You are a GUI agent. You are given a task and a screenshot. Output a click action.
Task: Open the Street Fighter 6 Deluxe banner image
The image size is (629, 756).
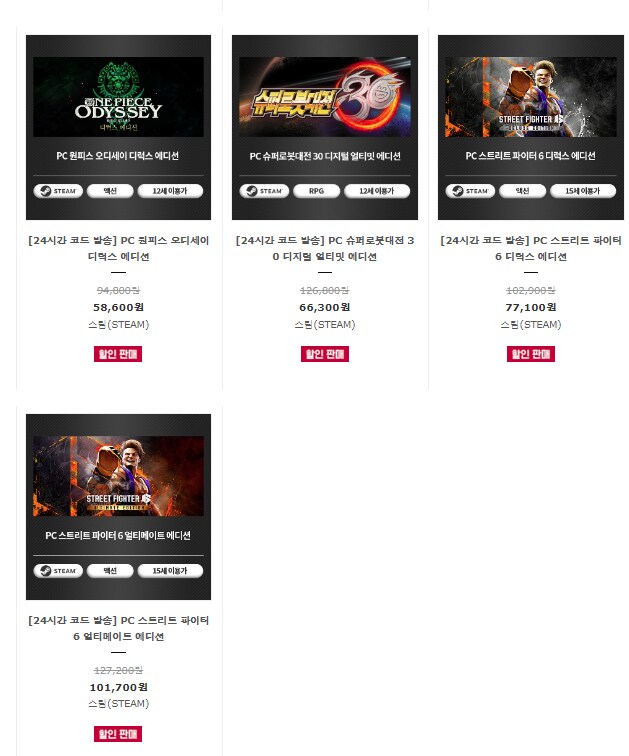[x=531, y=97]
